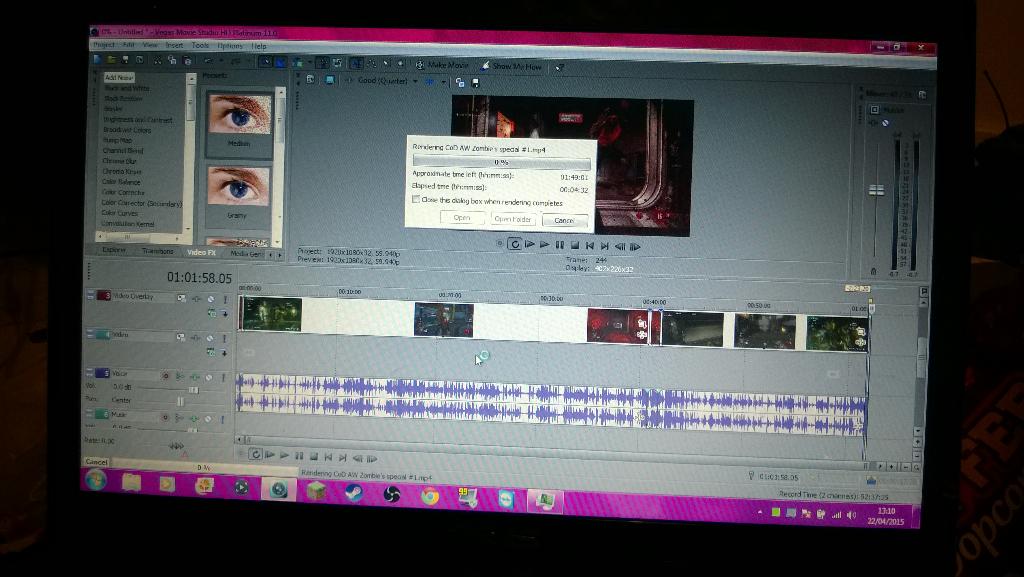Open the Help menu
Screen dimensions: 1024x577
tap(259, 46)
